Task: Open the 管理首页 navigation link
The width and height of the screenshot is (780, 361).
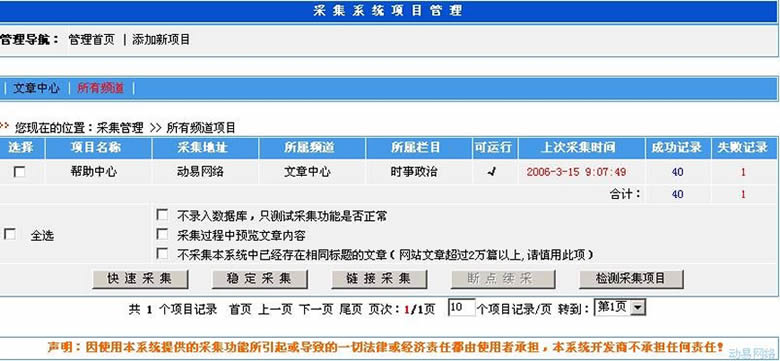Action: 91,40
